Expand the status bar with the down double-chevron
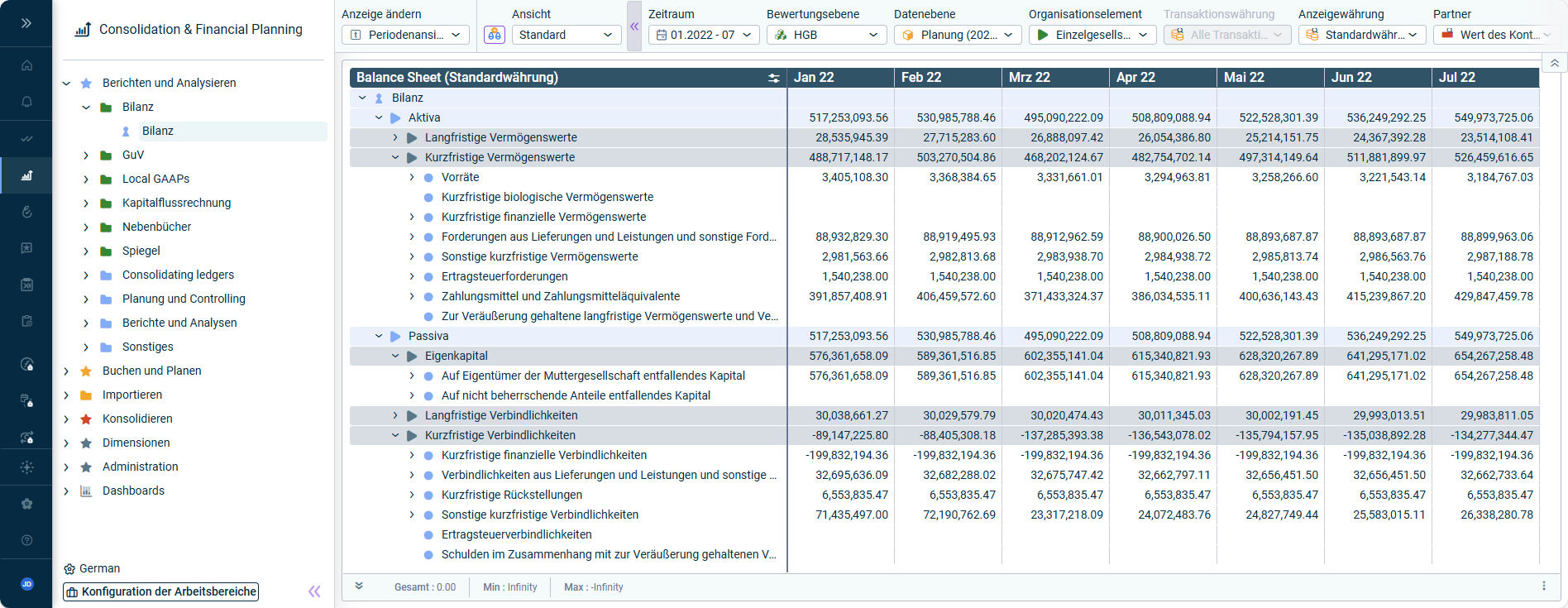 (x=359, y=586)
